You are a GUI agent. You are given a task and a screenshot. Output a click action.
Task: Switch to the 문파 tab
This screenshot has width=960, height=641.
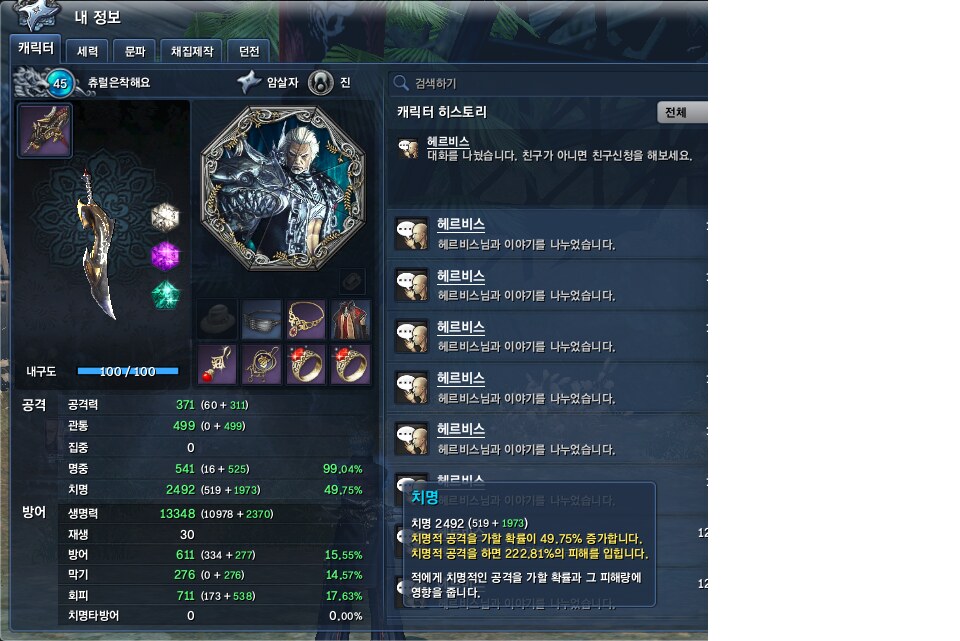coord(135,51)
